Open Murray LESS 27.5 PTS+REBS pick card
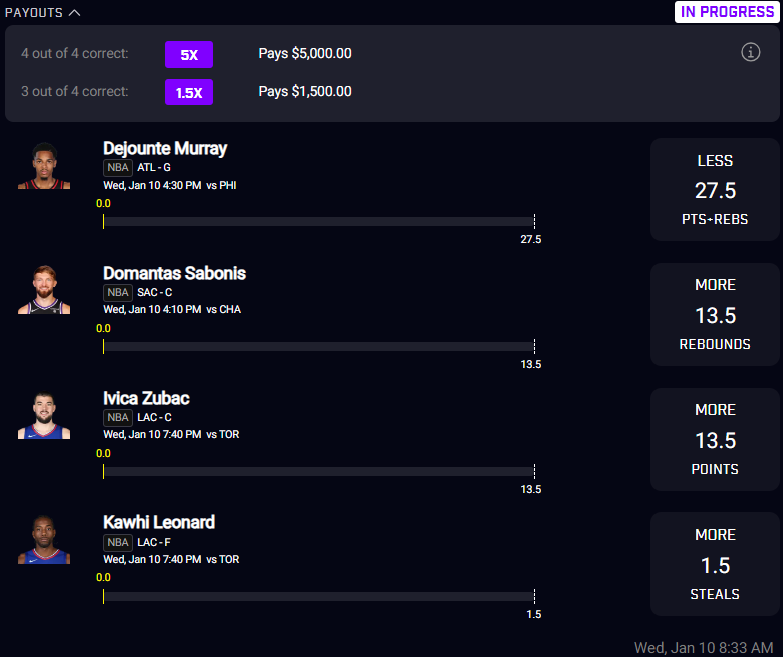 715,190
